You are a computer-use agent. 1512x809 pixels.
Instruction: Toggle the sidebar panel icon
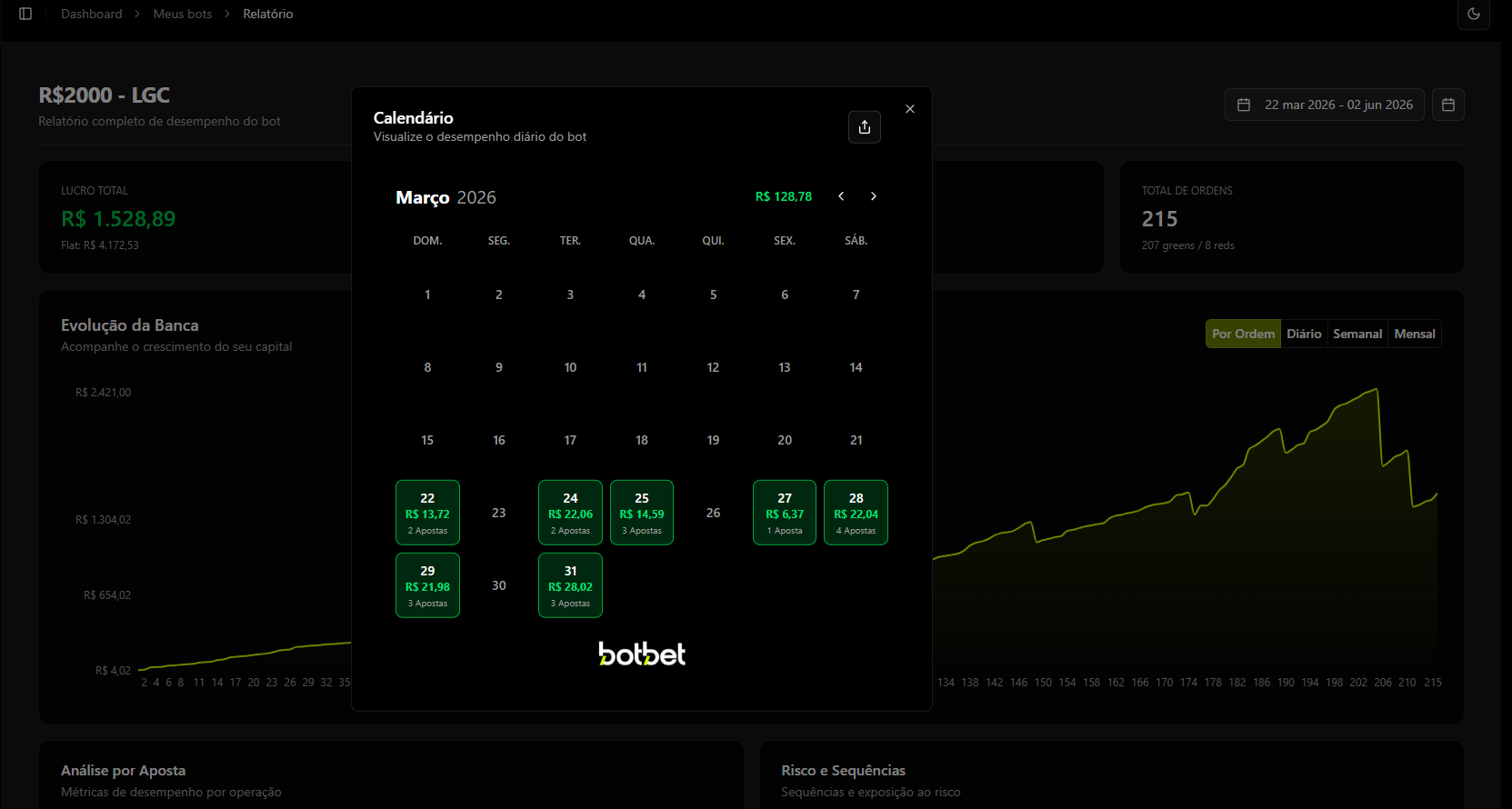[x=25, y=14]
